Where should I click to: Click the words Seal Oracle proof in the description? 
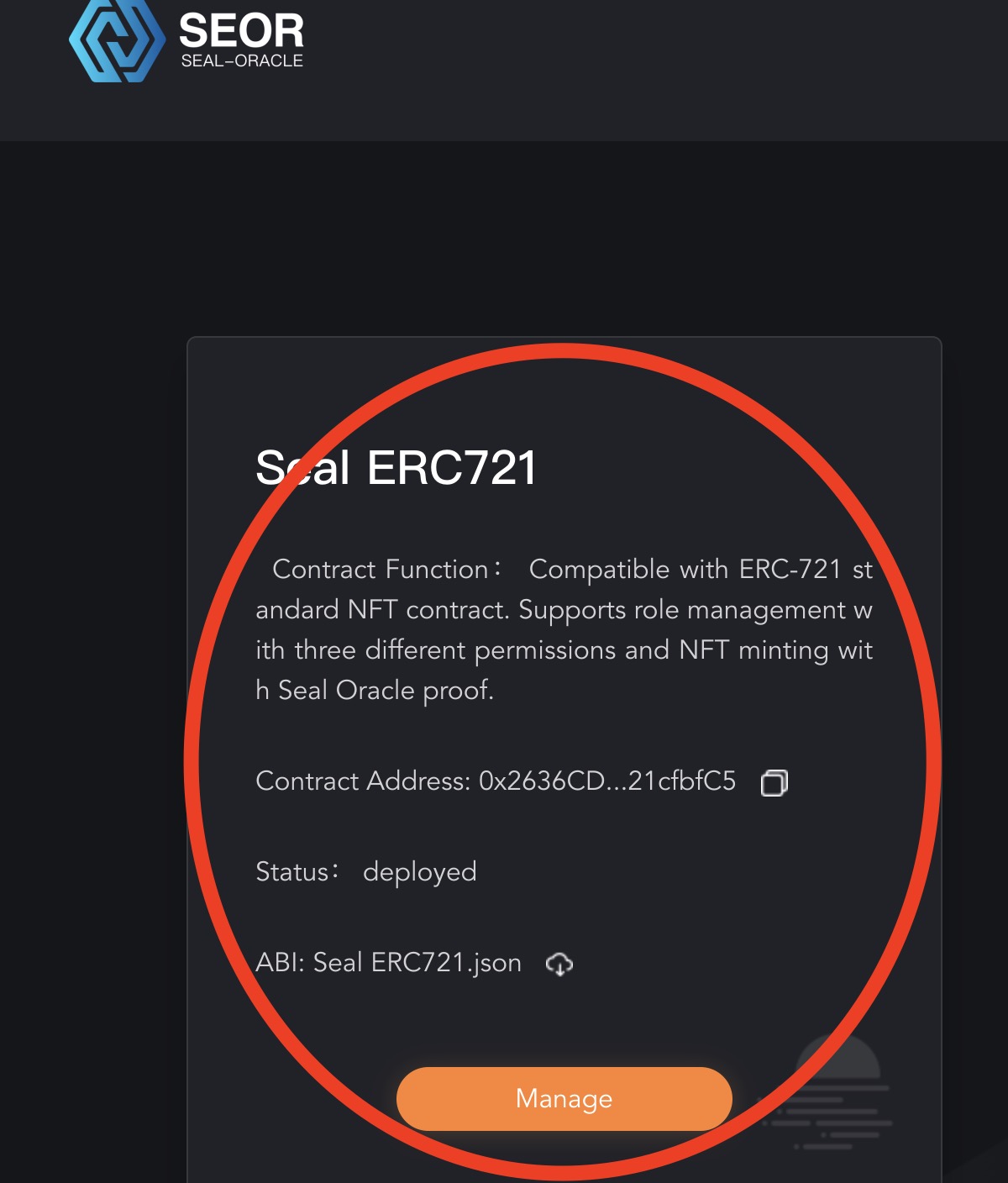[386, 691]
